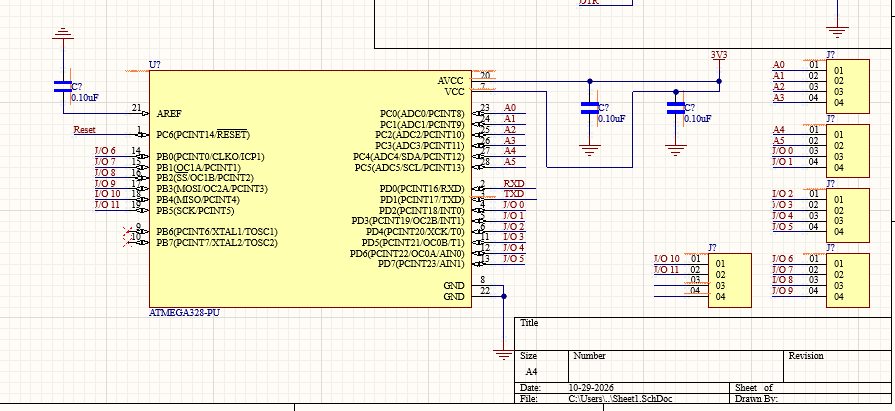Select the J? connector holding I/O 10 and I/O 11
Image resolution: width=895 pixels, height=411 pixels.
[x=730, y=280]
